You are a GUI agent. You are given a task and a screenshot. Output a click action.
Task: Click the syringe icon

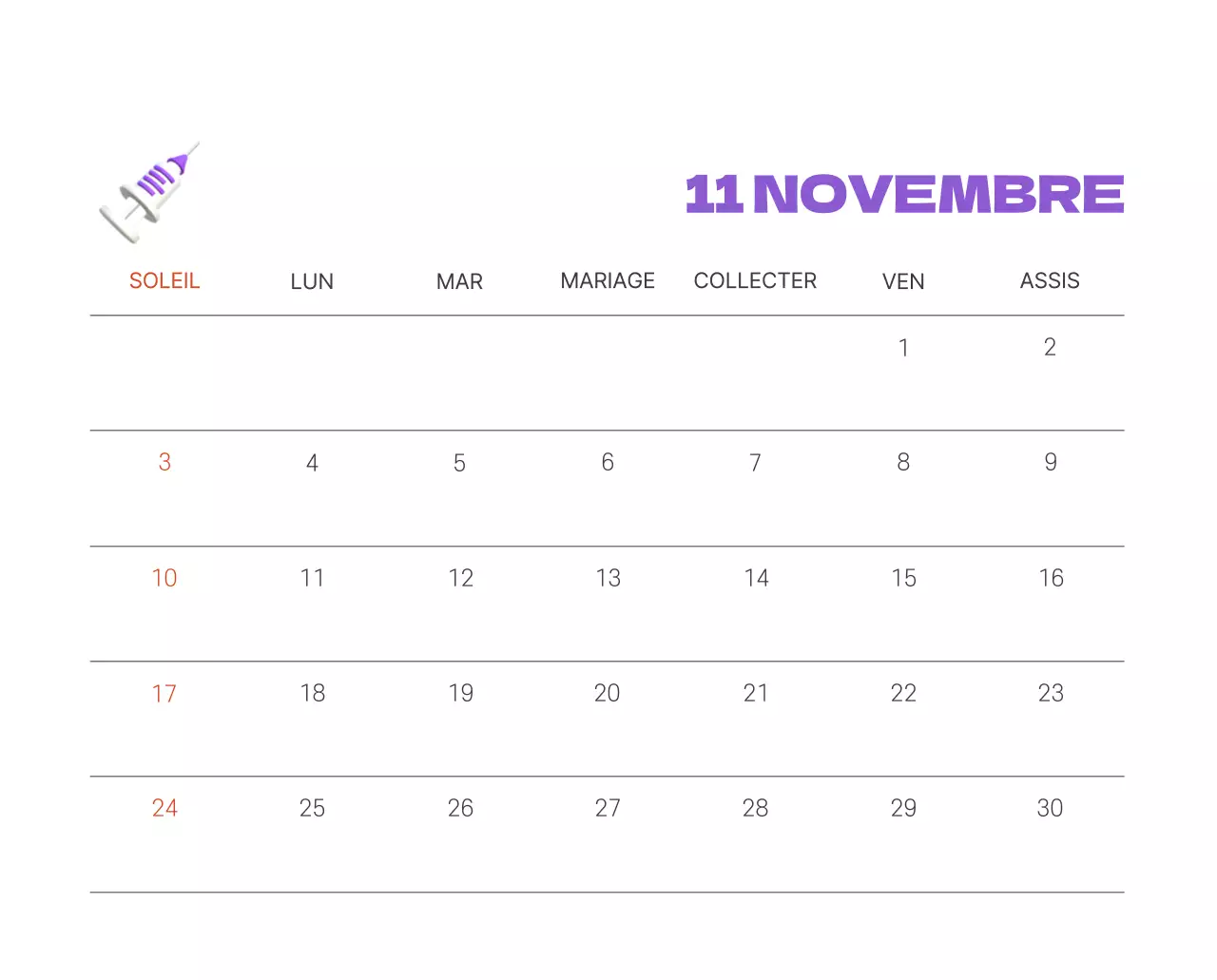coord(149,192)
